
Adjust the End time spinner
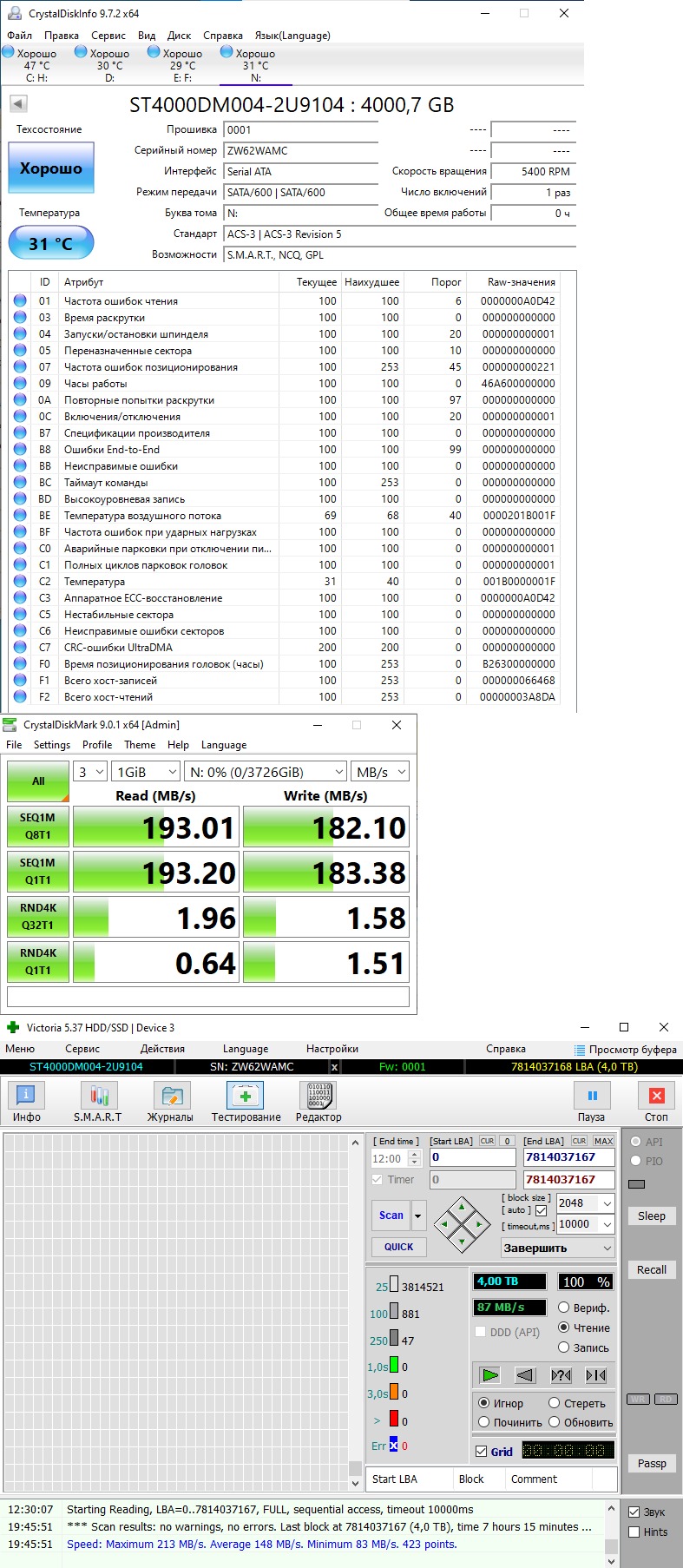pos(414,1158)
